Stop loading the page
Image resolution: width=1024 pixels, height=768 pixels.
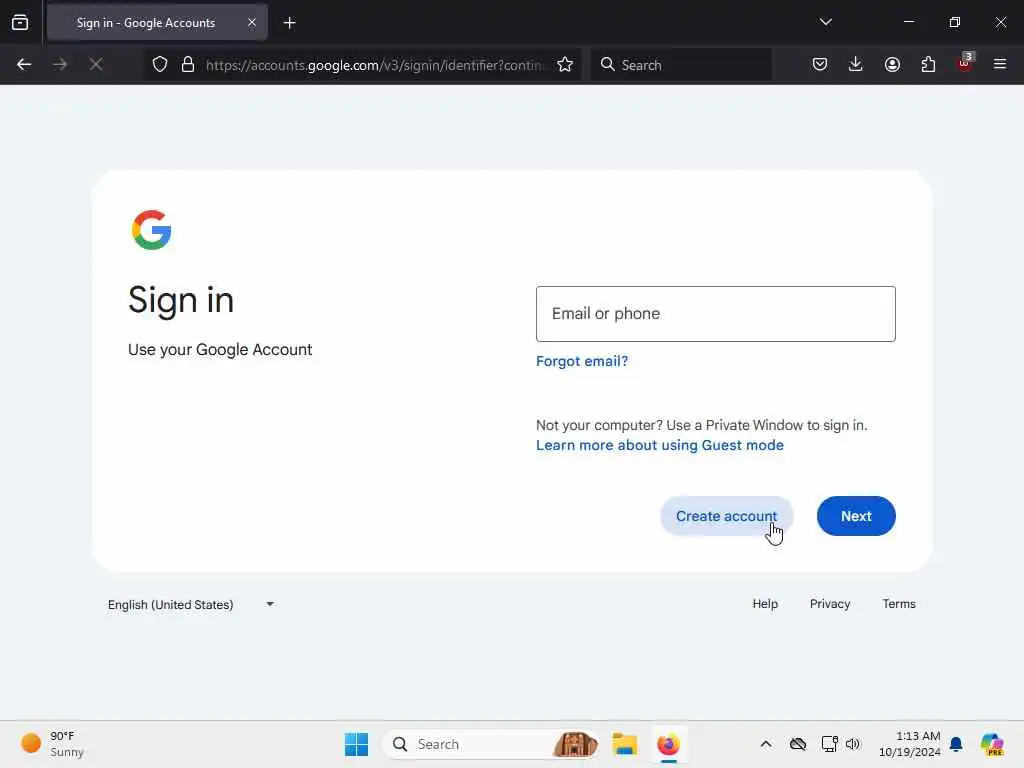[x=96, y=65]
